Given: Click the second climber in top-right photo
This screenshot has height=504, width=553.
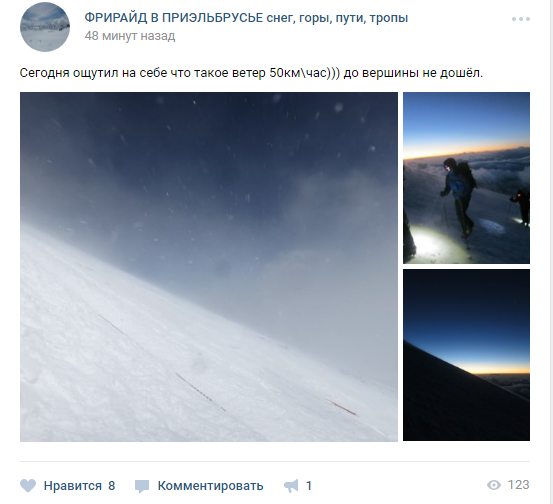Looking at the screenshot, I should (522, 207).
